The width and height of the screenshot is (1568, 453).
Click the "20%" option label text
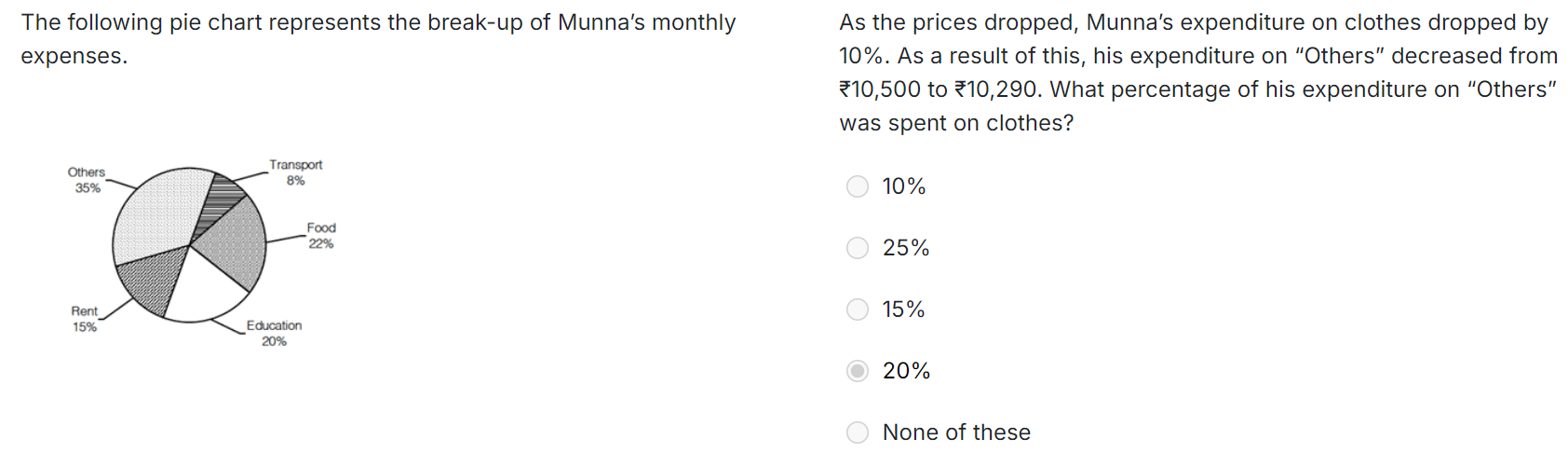click(906, 371)
